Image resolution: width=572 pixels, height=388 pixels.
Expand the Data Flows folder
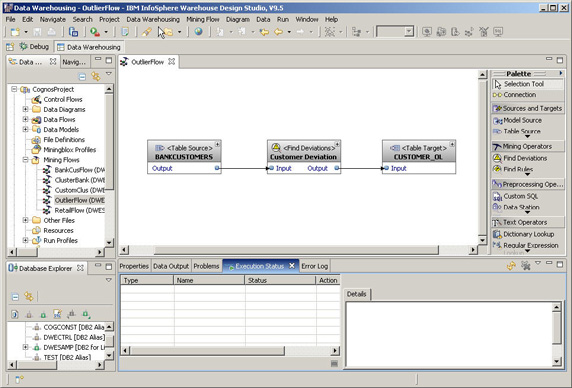pos(25,119)
